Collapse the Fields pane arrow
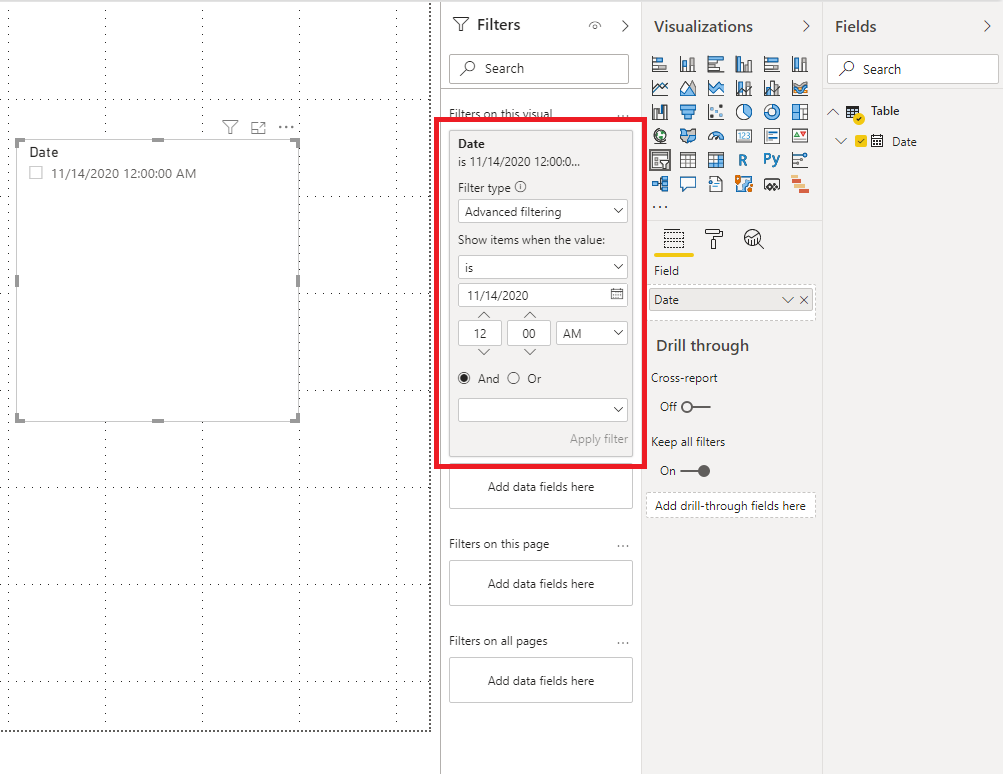The height and width of the screenshot is (774, 1003). [x=987, y=26]
